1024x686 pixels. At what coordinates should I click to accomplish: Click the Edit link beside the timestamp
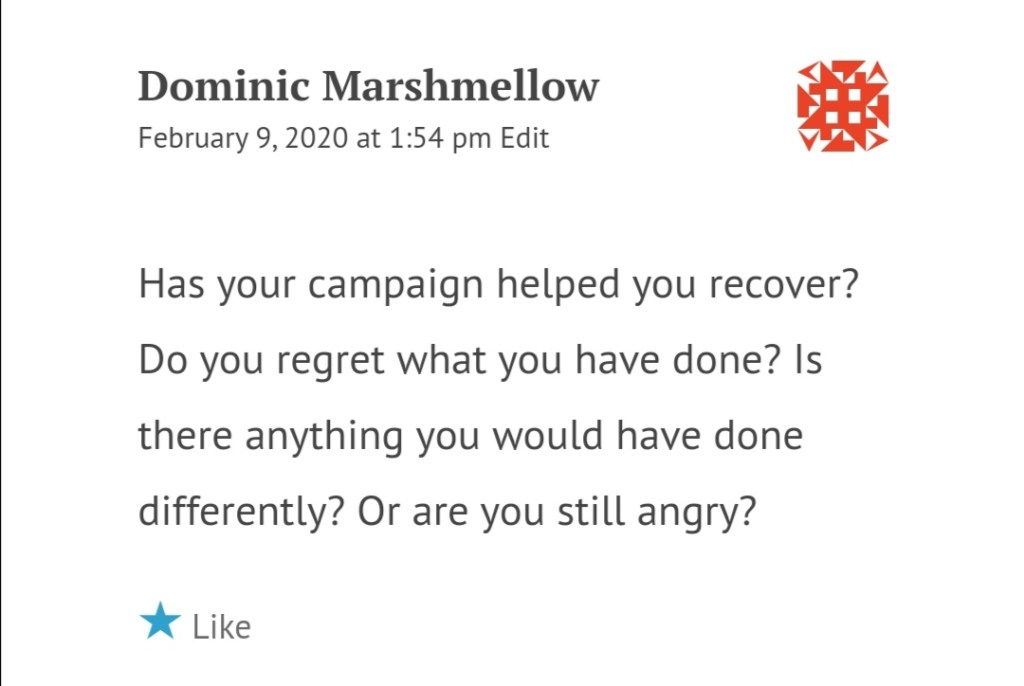[x=525, y=138]
